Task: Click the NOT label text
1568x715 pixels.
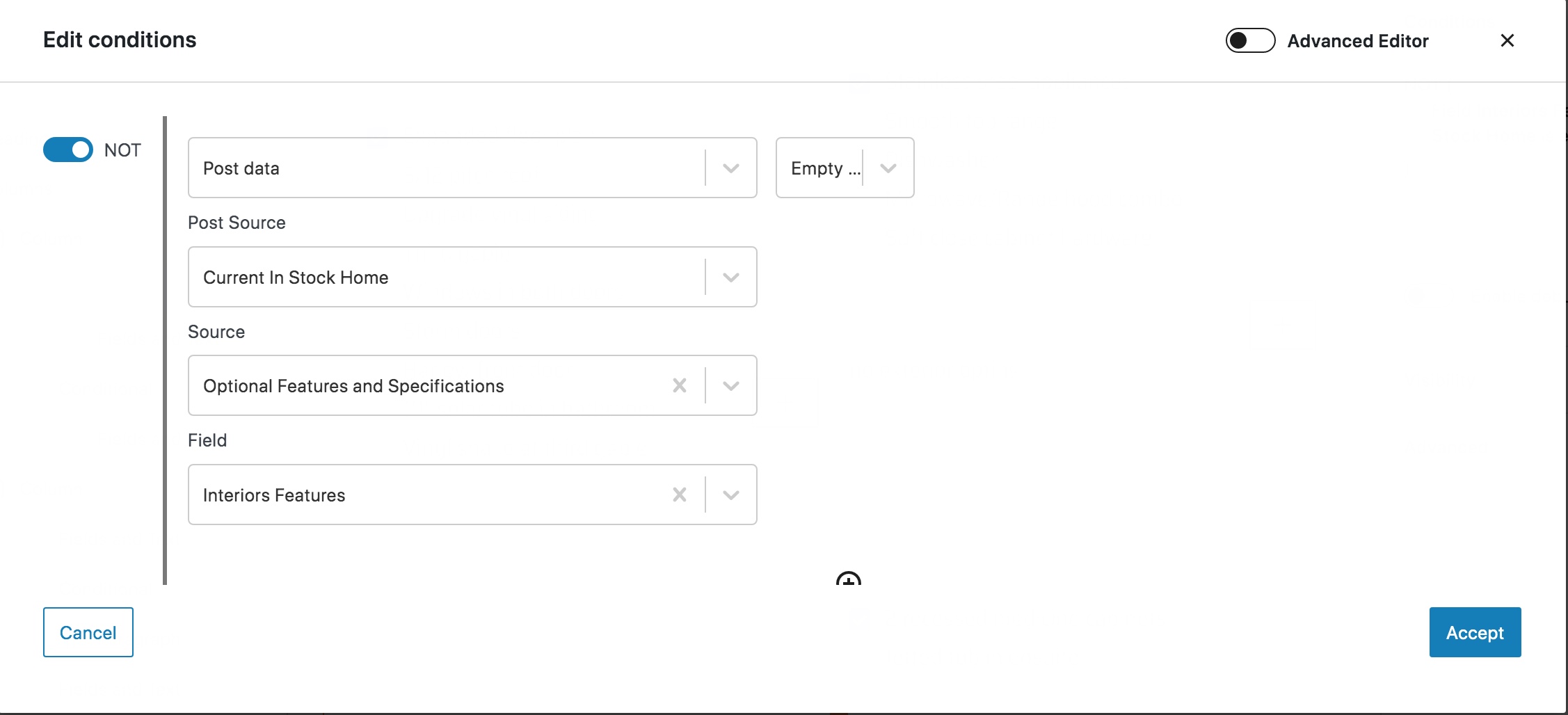Action: pyautogui.click(x=122, y=150)
